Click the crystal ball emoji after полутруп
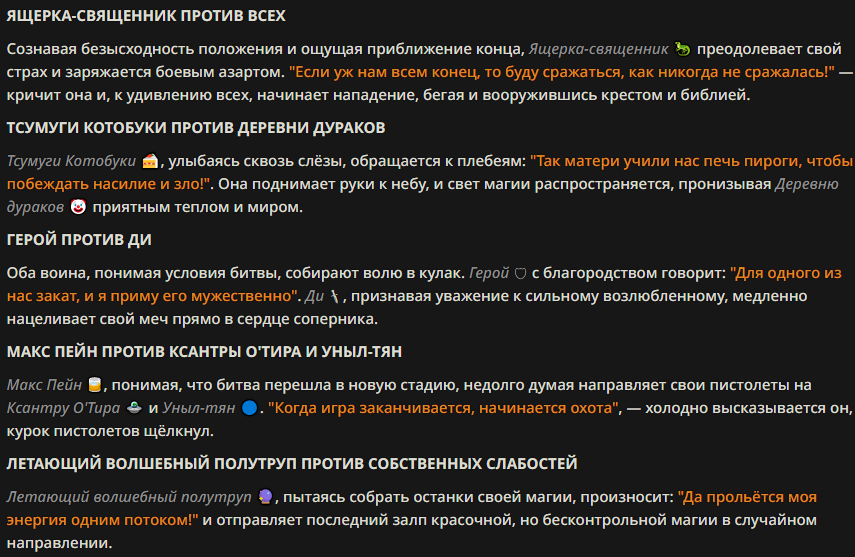The width and height of the screenshot is (855, 557). click(265, 497)
